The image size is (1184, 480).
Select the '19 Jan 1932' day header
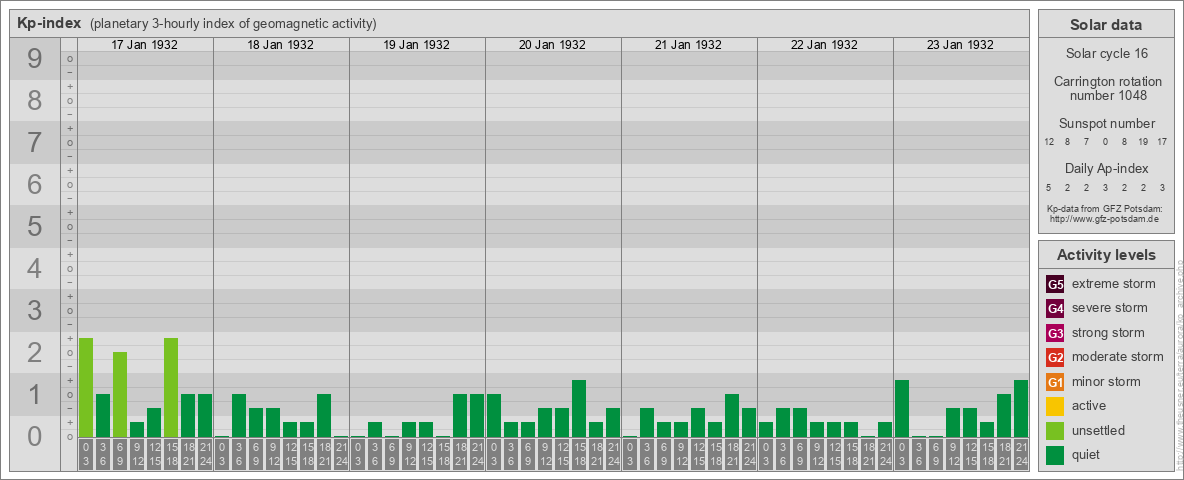[416, 45]
